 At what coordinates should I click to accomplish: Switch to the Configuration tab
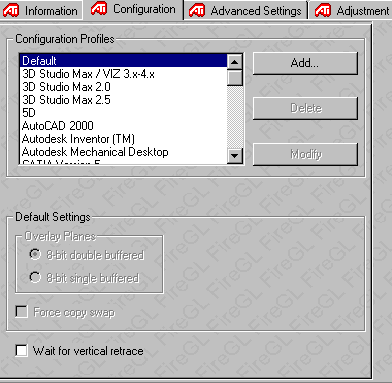pyautogui.click(x=133, y=9)
